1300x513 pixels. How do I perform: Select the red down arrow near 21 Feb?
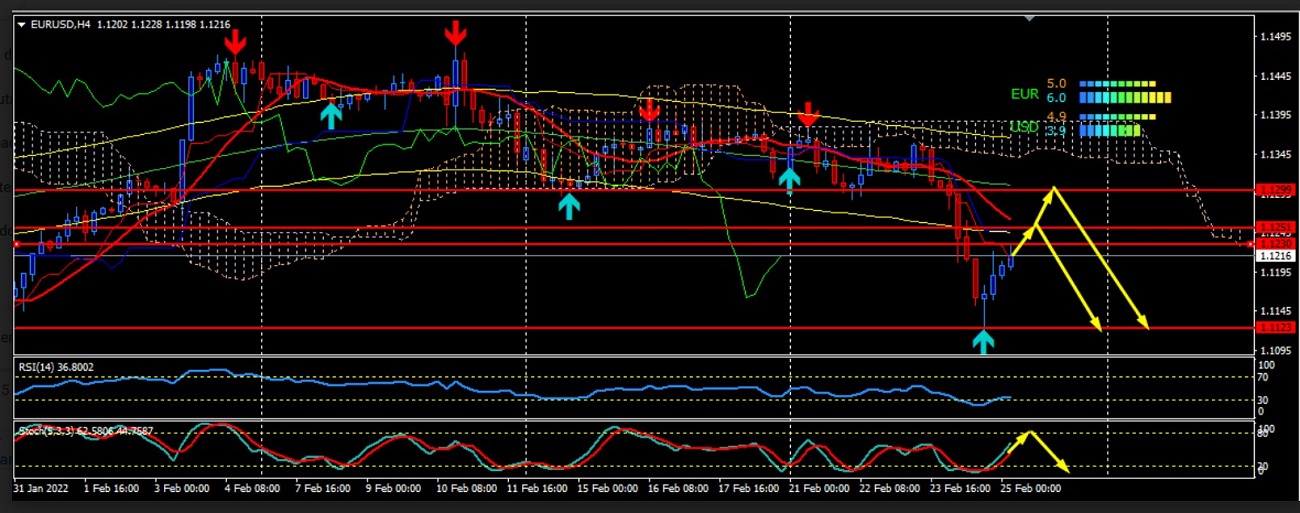[x=808, y=114]
